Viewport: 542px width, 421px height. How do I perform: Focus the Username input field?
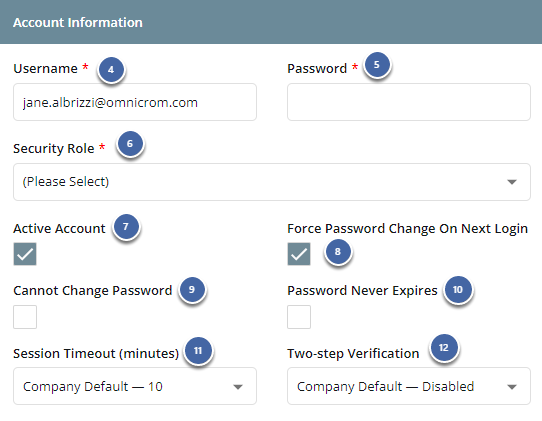pos(135,102)
